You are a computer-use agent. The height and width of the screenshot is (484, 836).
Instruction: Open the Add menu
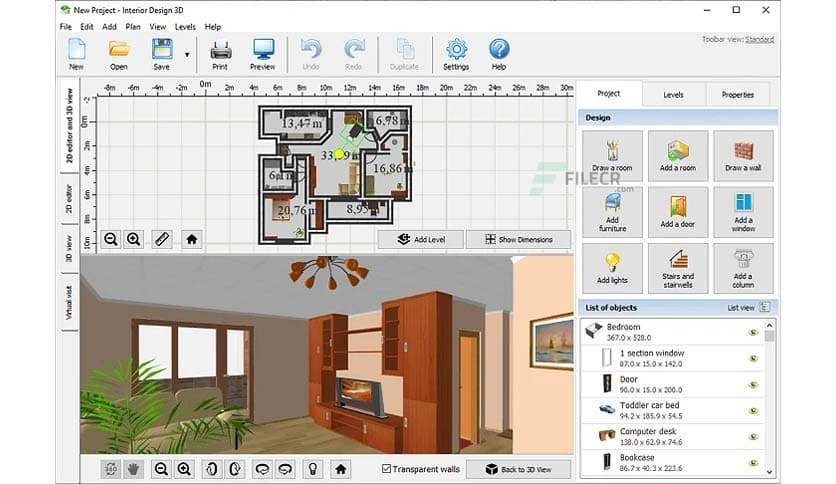(x=109, y=27)
